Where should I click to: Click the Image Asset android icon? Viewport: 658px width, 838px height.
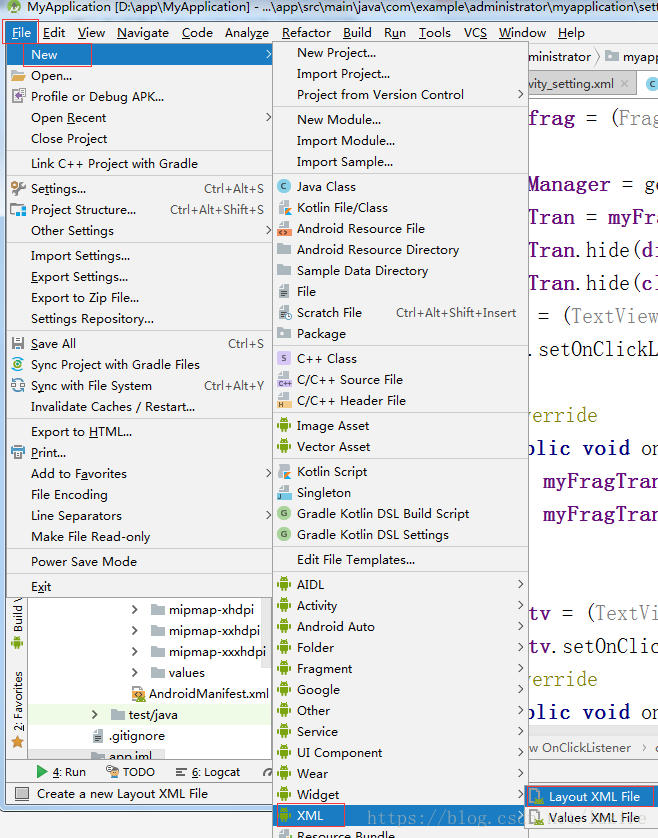tap(284, 425)
